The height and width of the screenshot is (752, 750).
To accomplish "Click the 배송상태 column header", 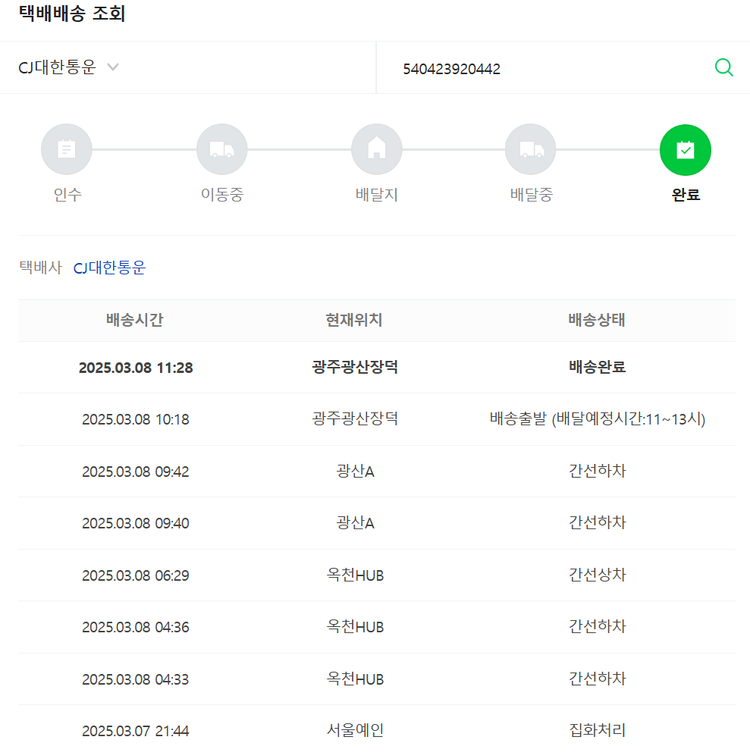I will [597, 320].
